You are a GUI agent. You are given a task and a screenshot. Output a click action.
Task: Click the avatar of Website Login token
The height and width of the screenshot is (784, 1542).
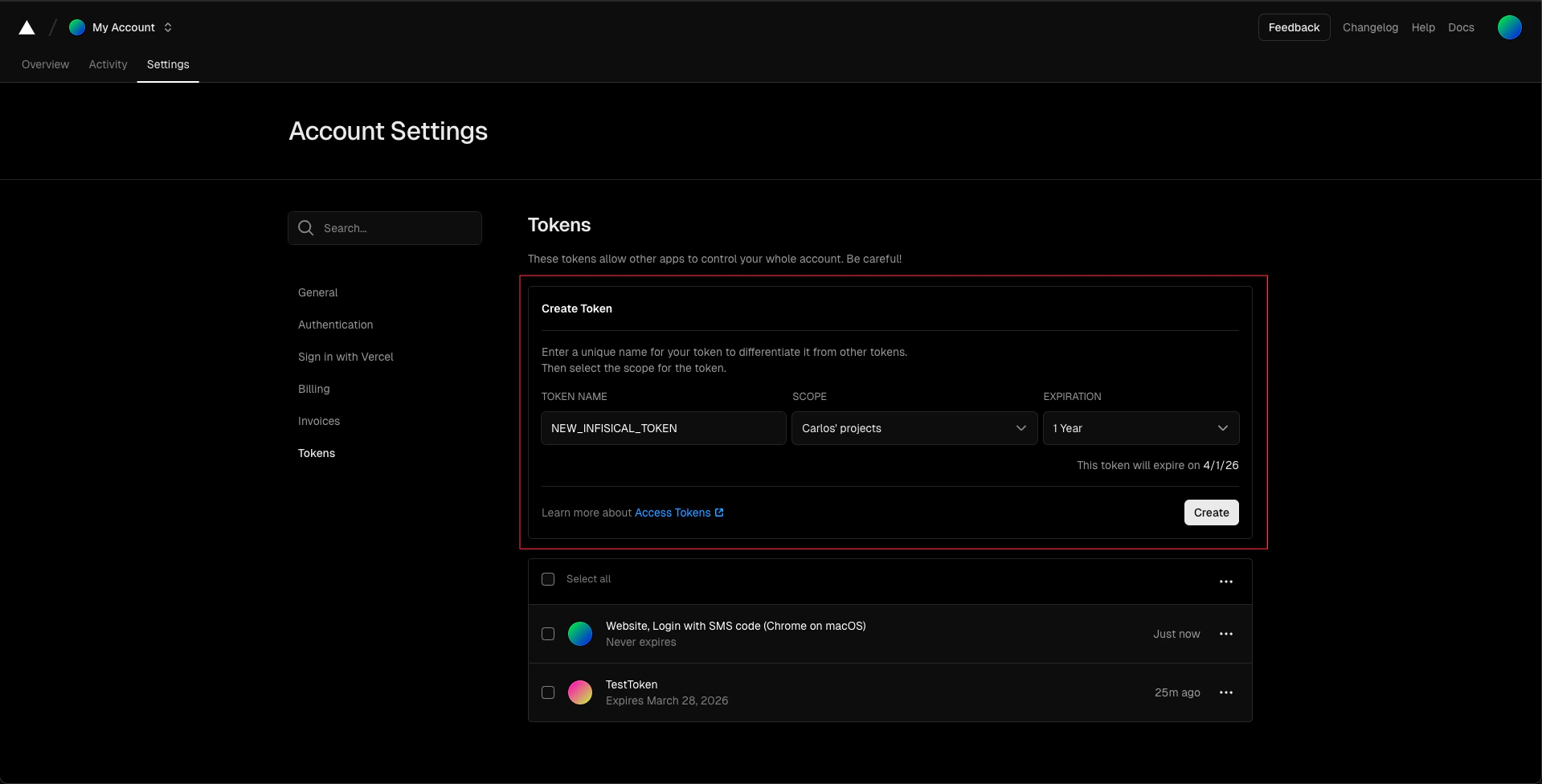(x=580, y=634)
